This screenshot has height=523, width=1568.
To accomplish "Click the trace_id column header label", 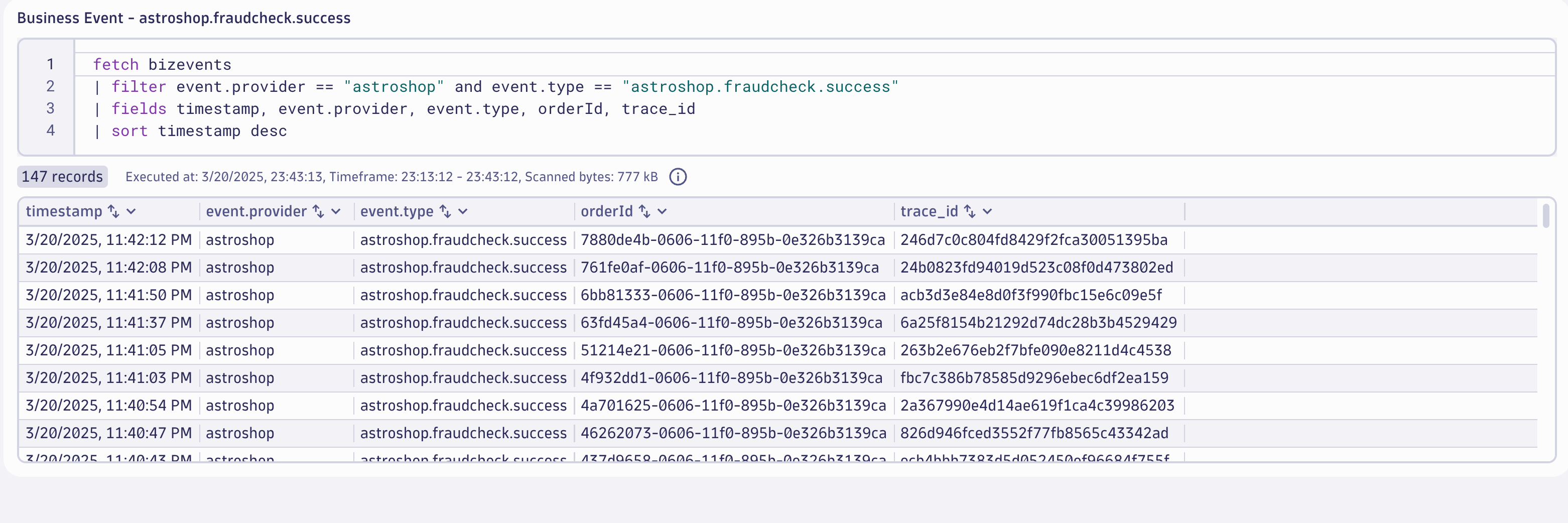I will 929,211.
